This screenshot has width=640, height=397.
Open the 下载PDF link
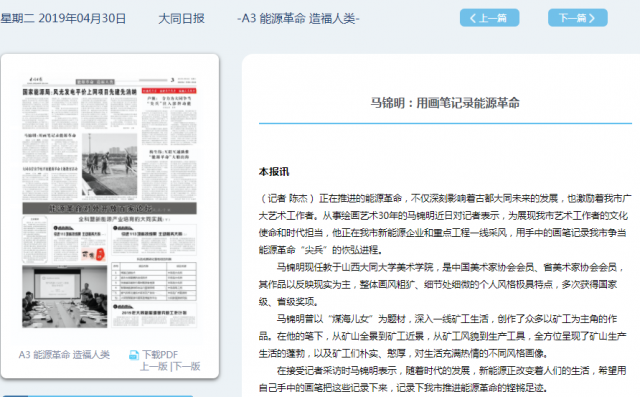(160, 355)
